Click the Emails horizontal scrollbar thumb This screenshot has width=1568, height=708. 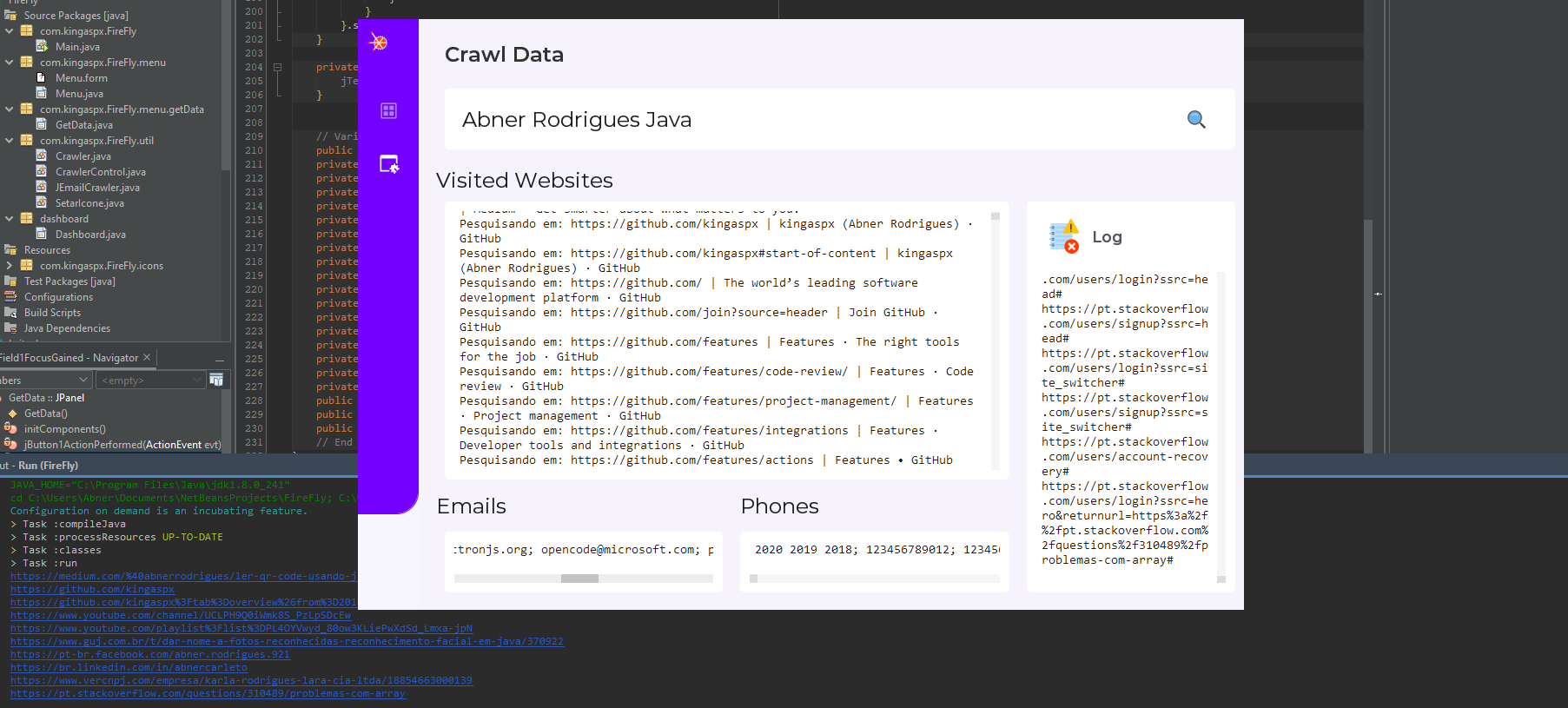pos(579,579)
